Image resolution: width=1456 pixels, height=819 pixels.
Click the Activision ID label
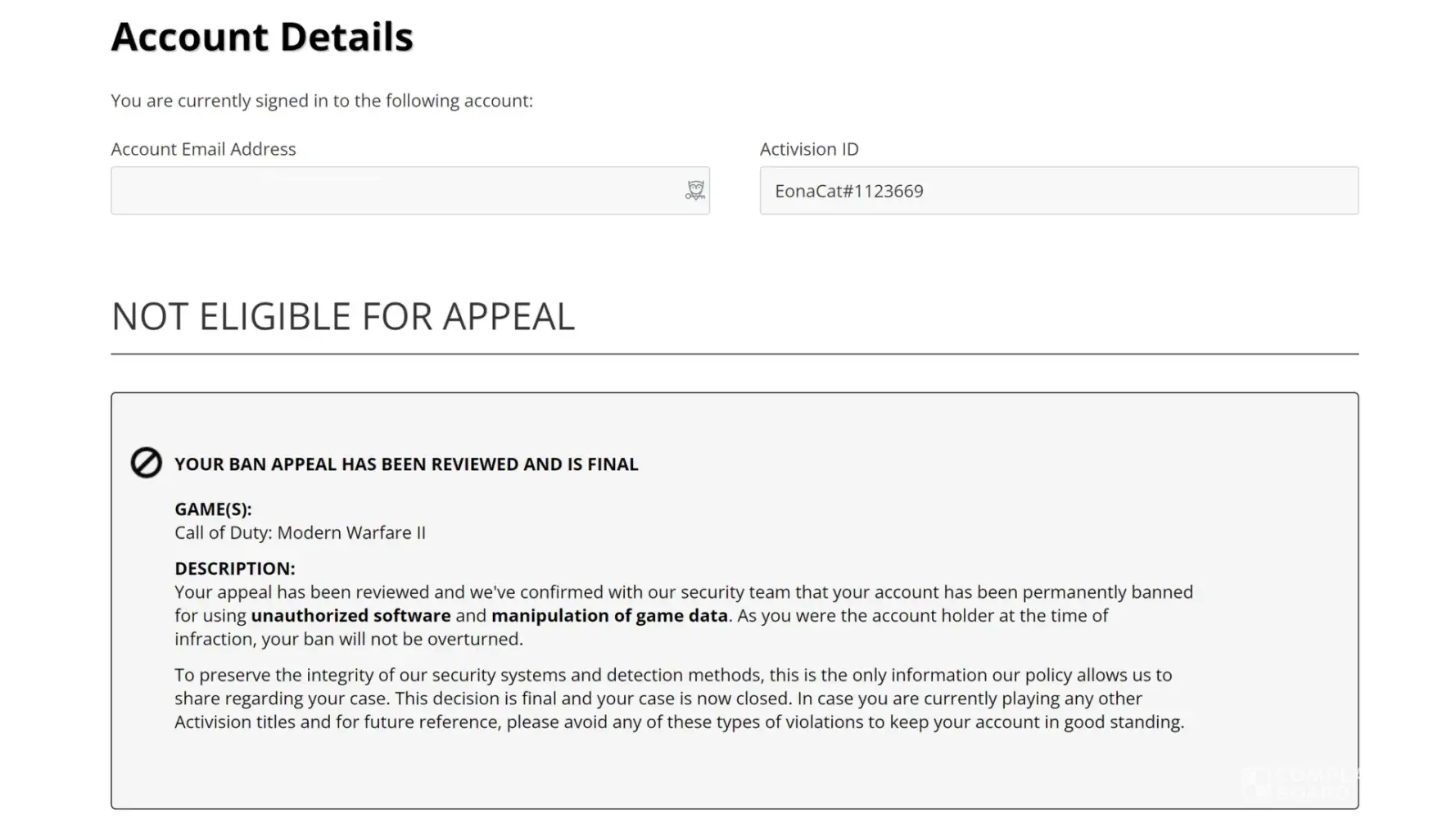click(809, 149)
